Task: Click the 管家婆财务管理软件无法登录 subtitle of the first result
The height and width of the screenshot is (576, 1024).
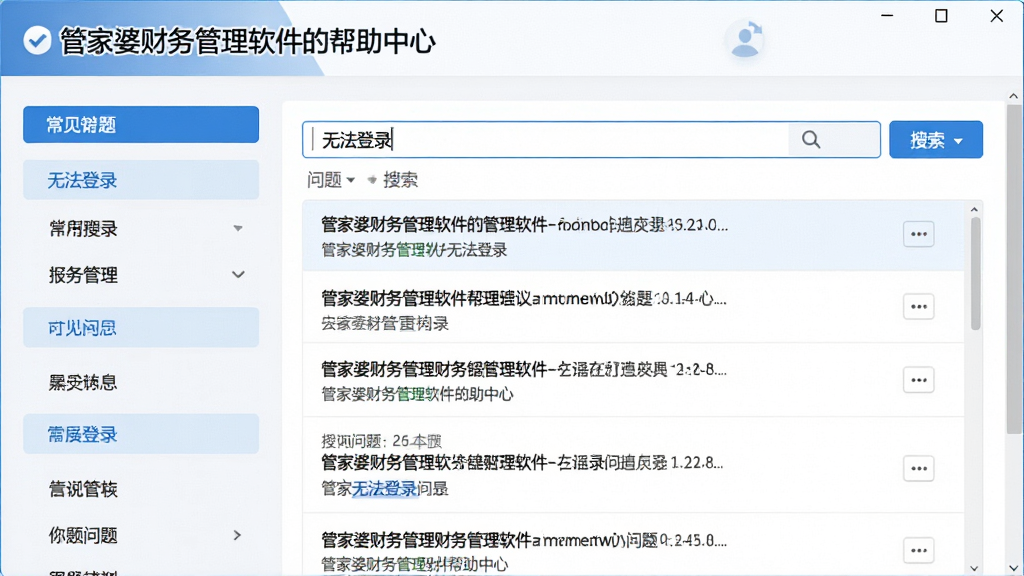Action: 414,250
